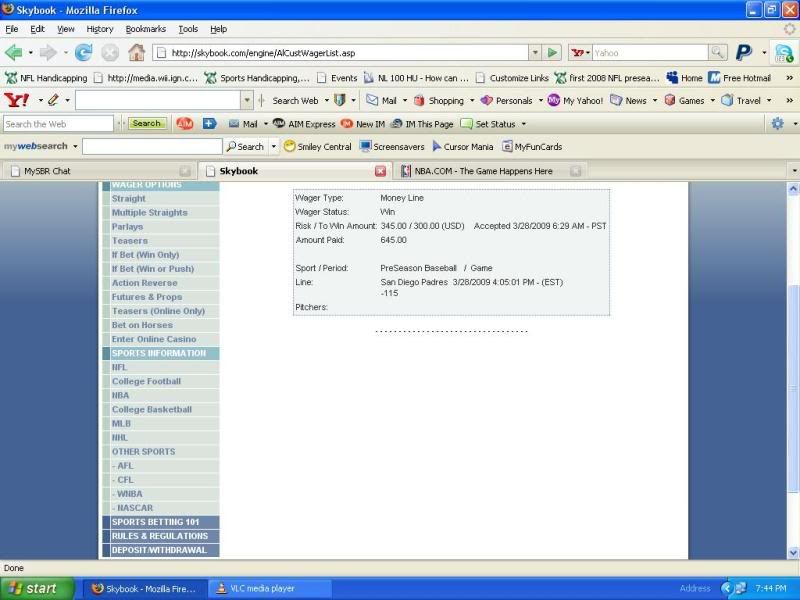Click the page vertical scrollbar thumb

click(793, 388)
